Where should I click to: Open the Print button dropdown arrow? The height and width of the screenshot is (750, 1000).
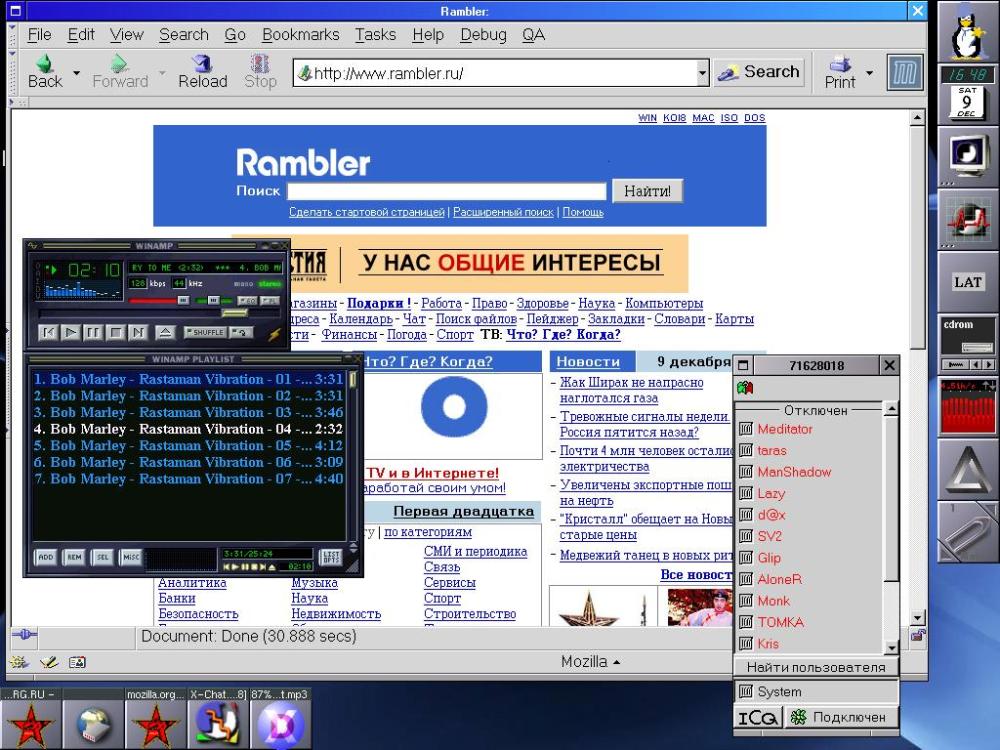869,73
